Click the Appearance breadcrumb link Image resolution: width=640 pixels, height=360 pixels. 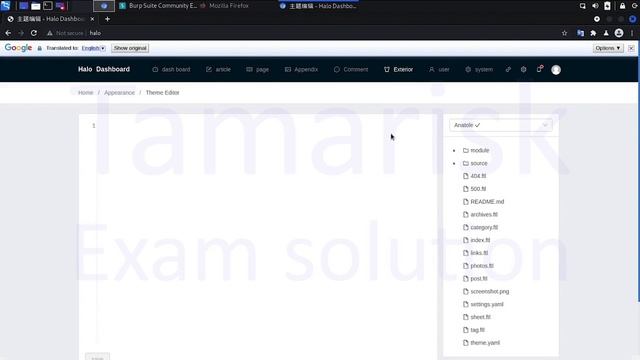[x=119, y=93]
